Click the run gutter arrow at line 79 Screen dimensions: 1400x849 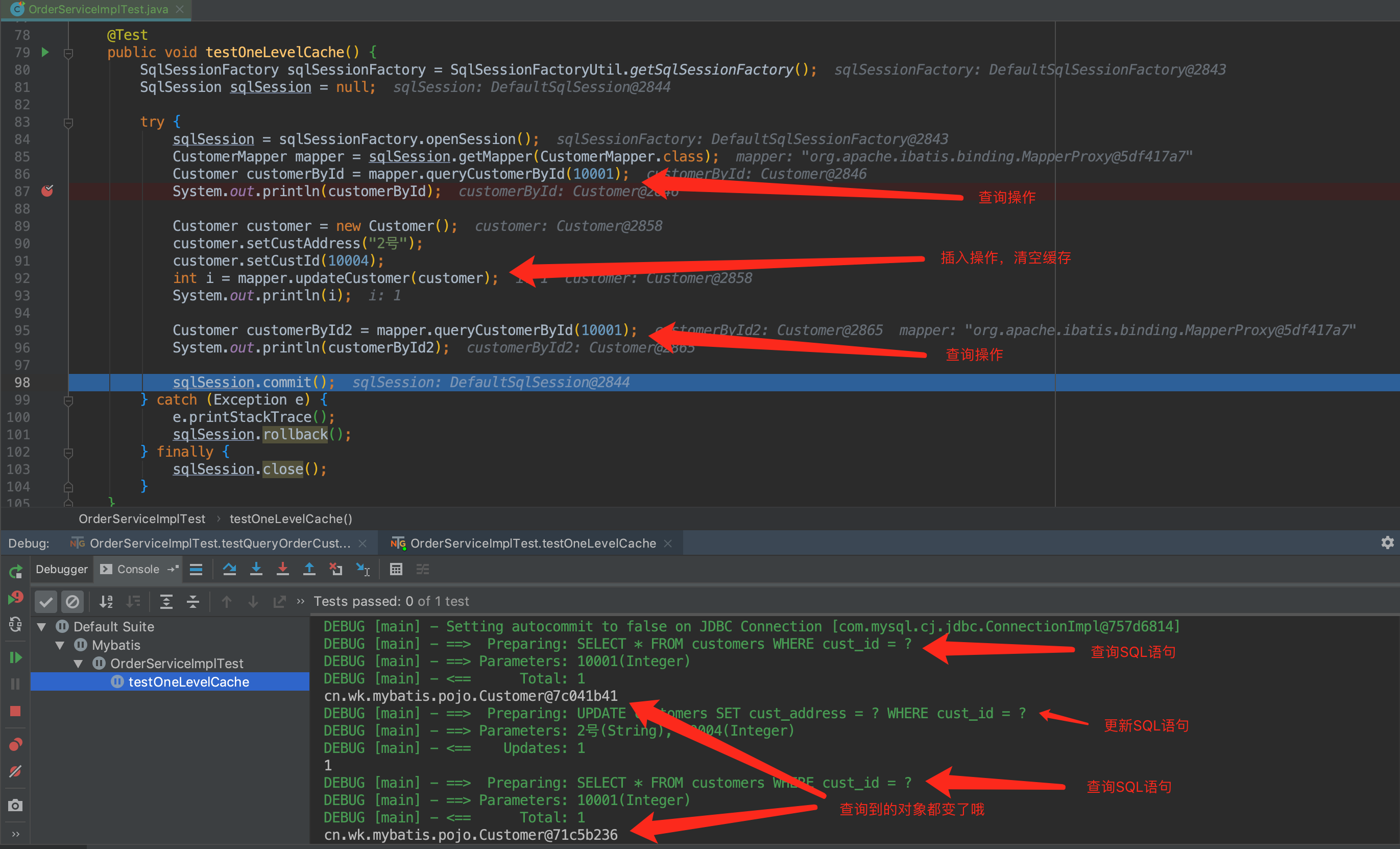tap(45, 52)
